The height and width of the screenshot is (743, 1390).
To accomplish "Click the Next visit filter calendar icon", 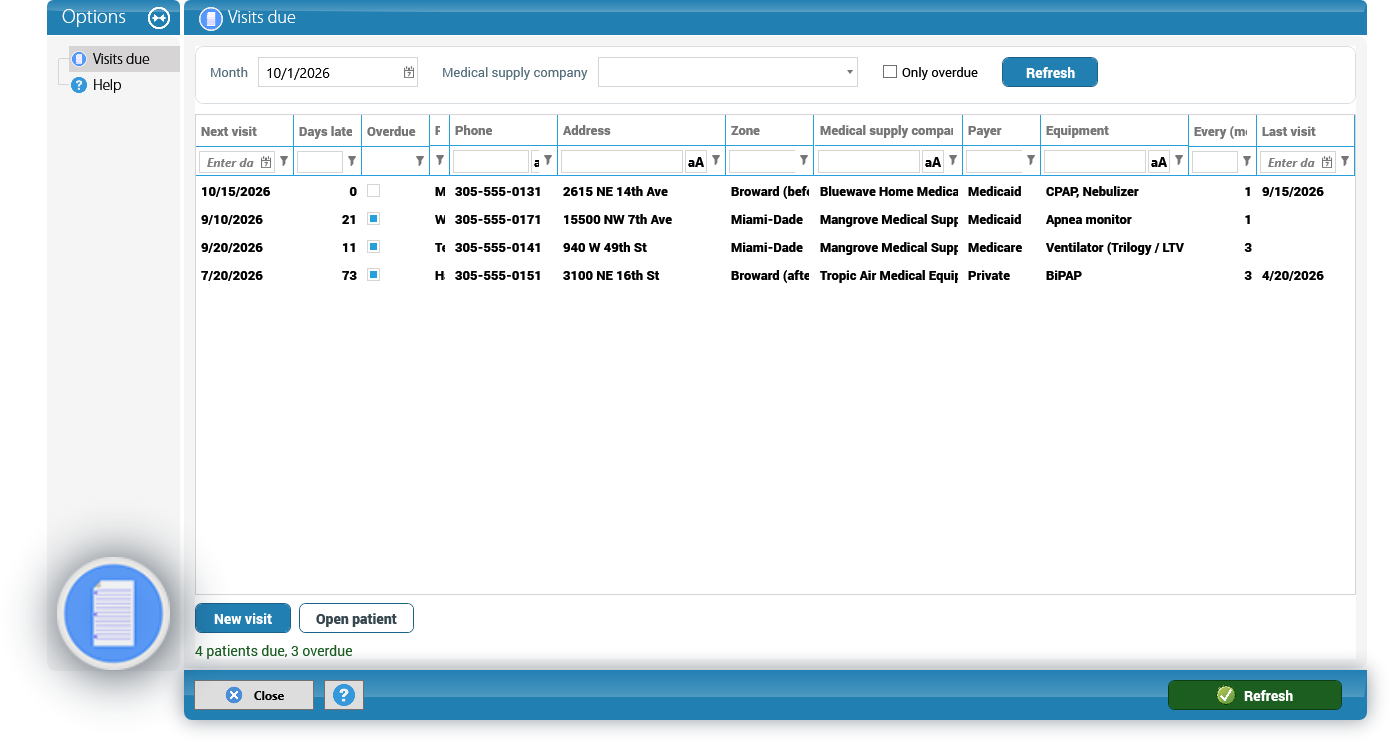I will [x=266, y=162].
